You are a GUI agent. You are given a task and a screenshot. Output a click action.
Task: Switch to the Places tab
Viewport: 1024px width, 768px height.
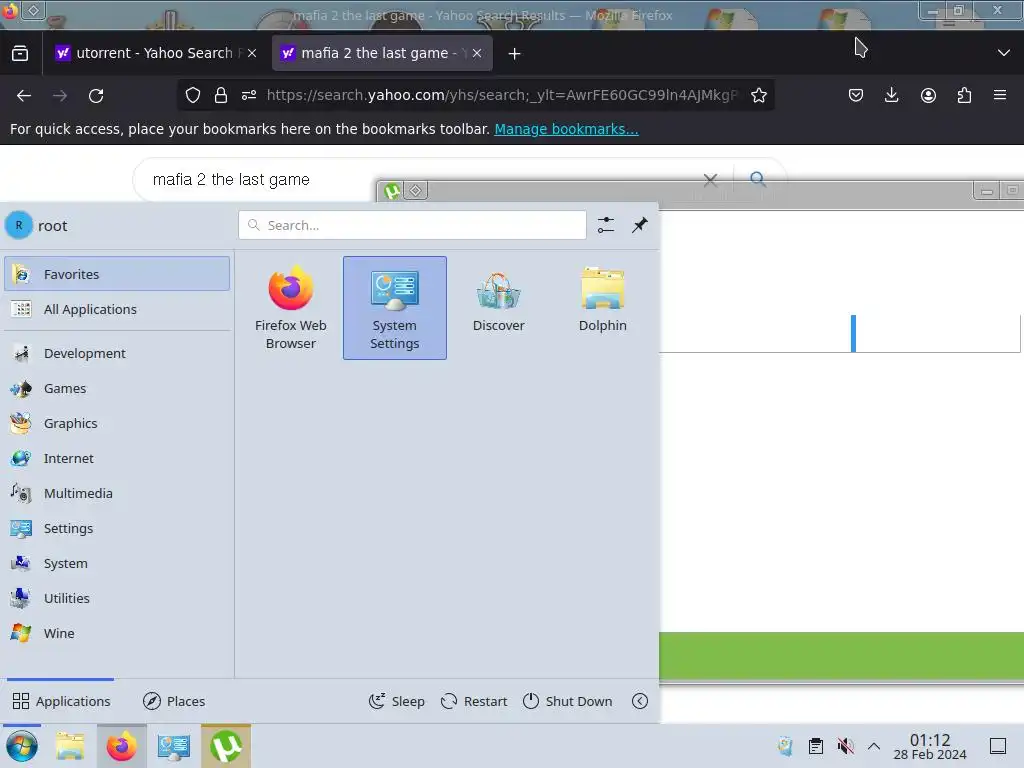174,701
